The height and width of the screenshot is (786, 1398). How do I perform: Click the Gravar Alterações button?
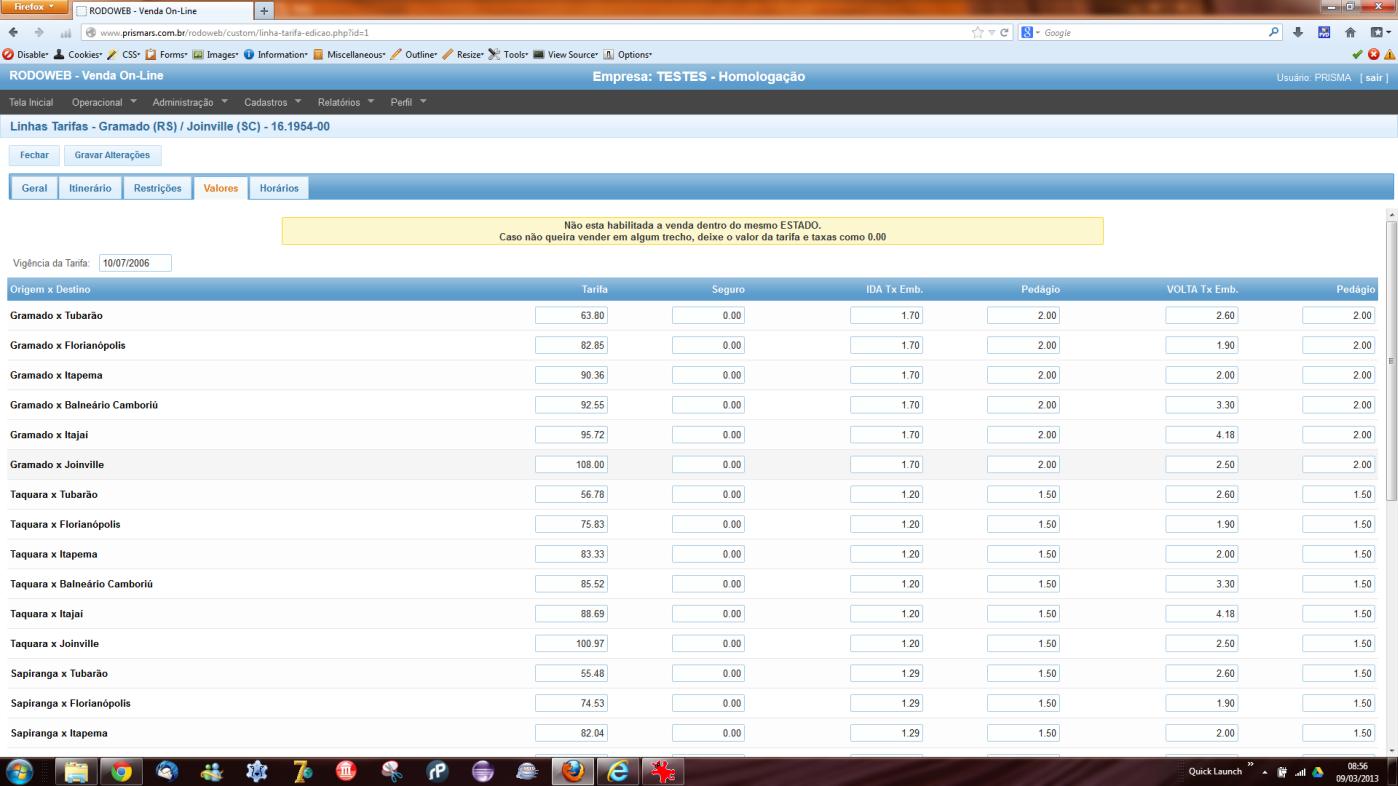click(x=112, y=155)
